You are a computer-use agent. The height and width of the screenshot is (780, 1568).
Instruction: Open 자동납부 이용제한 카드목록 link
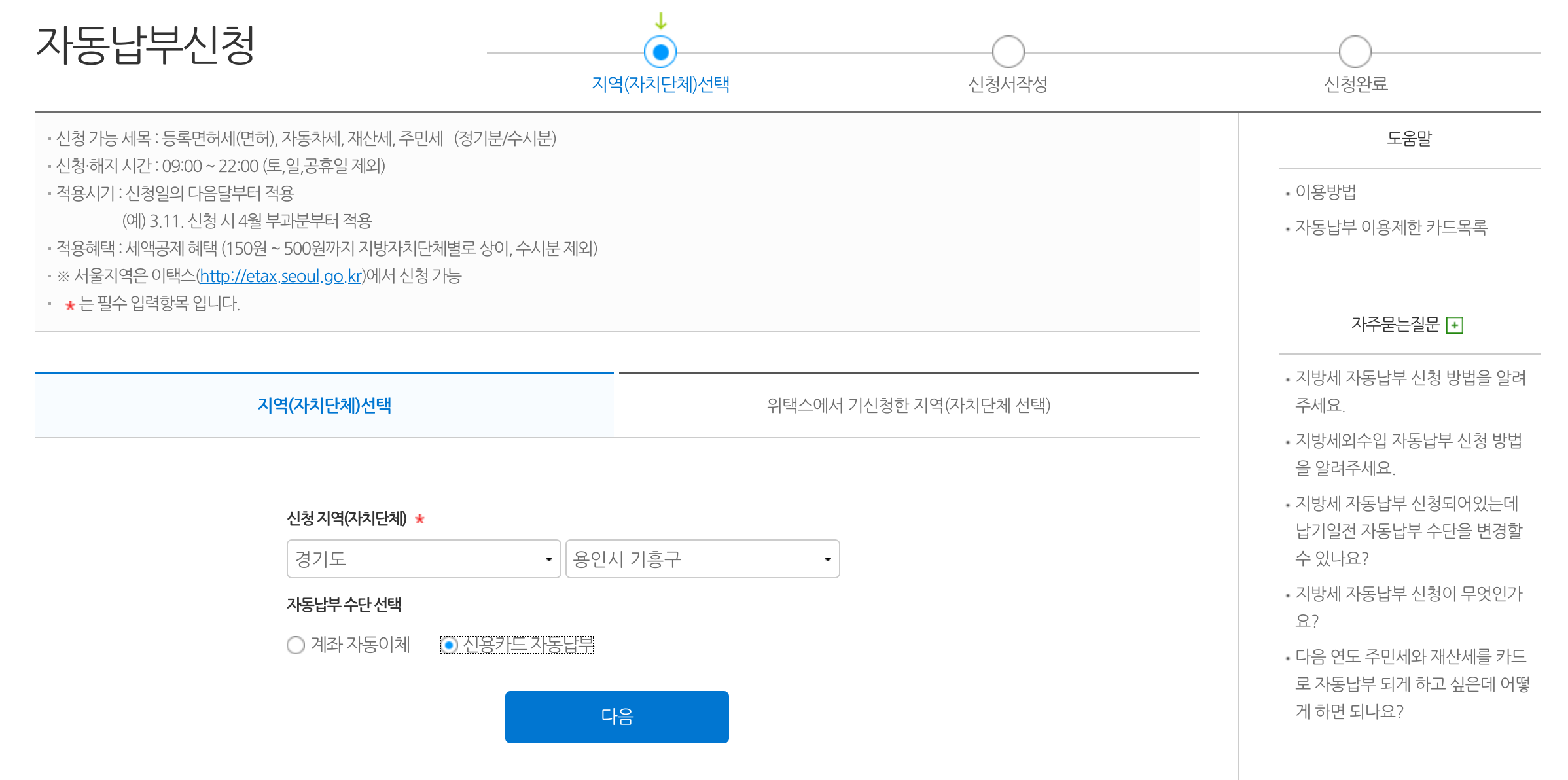click(x=1391, y=227)
